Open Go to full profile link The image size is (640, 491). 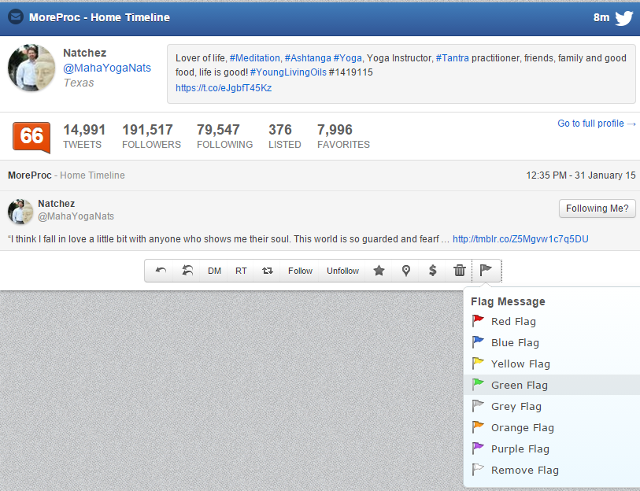pyautogui.click(x=596, y=123)
